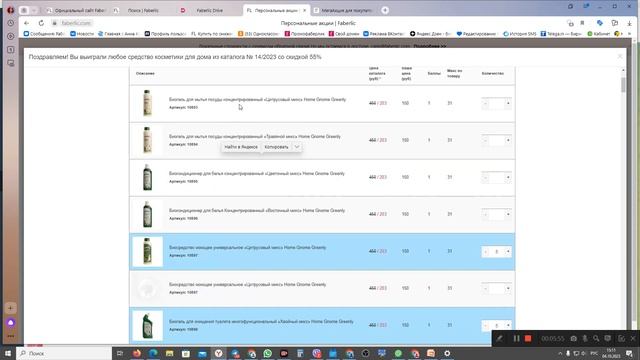The width and height of the screenshot is (640, 360).
Task: Click the popup vertical scrollbar thumb
Action: [623, 84]
